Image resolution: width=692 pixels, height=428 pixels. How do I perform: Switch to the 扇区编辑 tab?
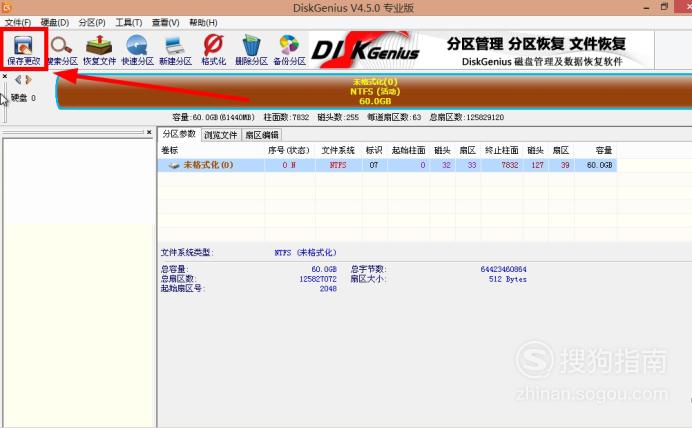[x=262, y=135]
